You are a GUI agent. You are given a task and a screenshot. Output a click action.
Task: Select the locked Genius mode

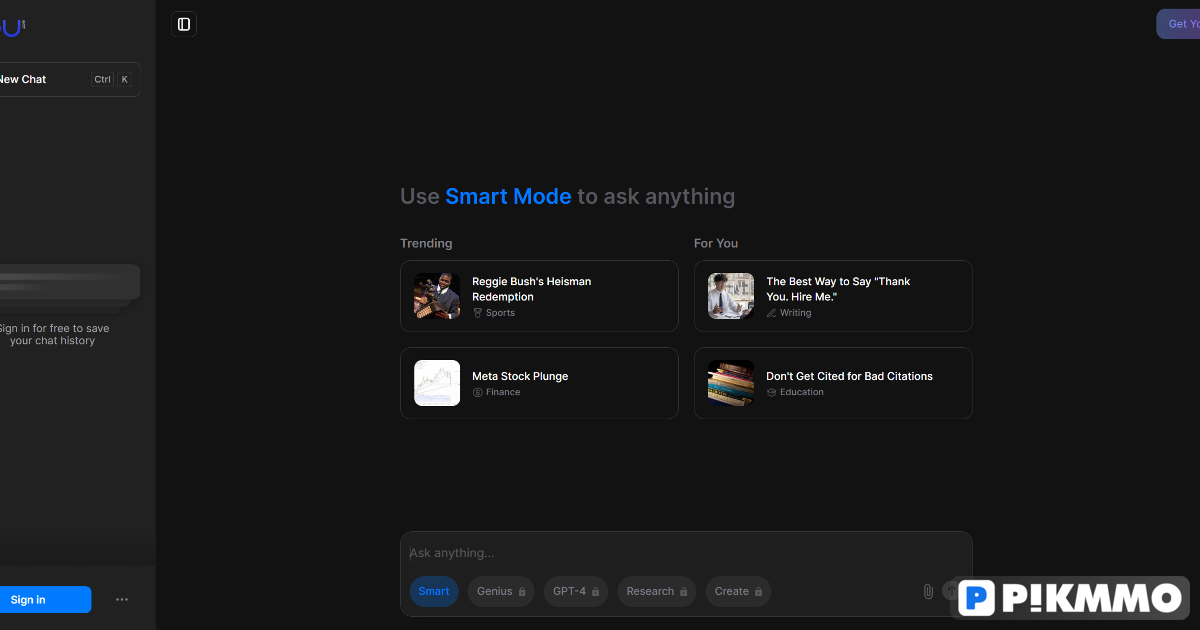pos(501,591)
